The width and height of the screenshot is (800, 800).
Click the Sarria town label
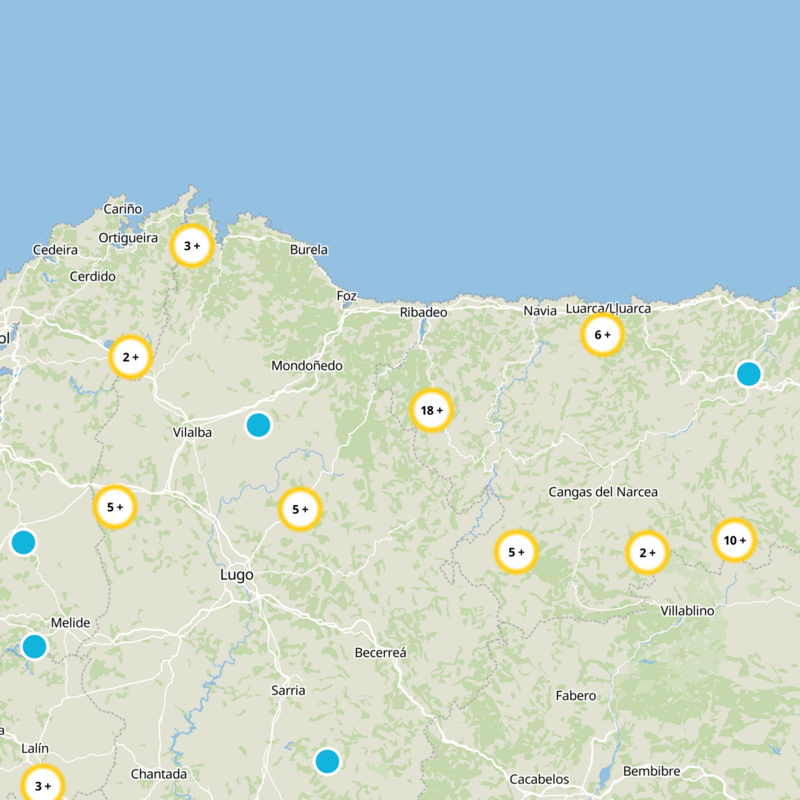click(288, 691)
